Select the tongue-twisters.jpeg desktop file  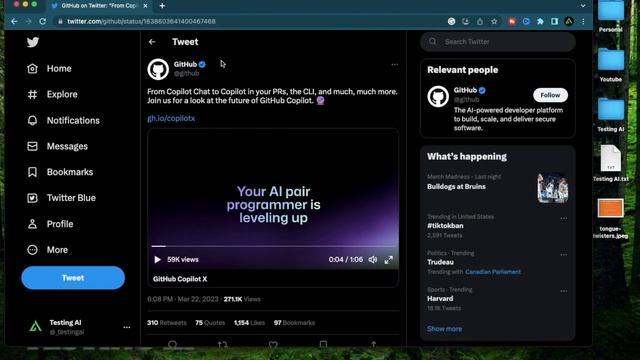pyautogui.click(x=611, y=218)
